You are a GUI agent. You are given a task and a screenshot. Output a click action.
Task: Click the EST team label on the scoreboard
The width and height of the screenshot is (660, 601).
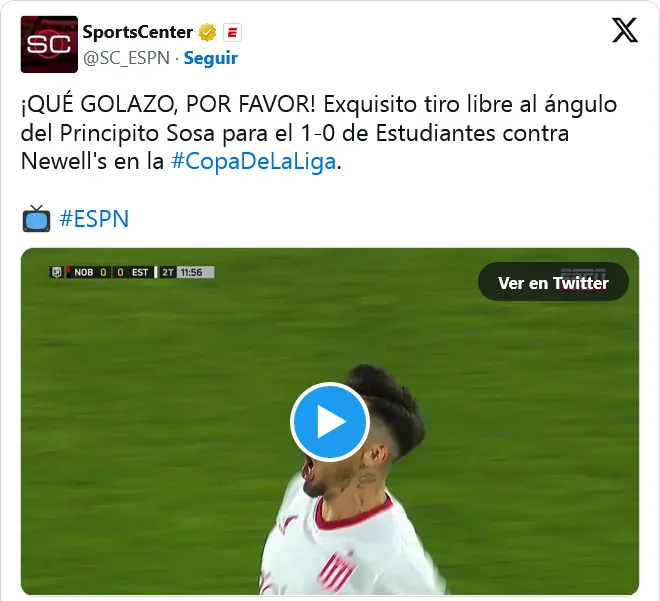[140, 272]
